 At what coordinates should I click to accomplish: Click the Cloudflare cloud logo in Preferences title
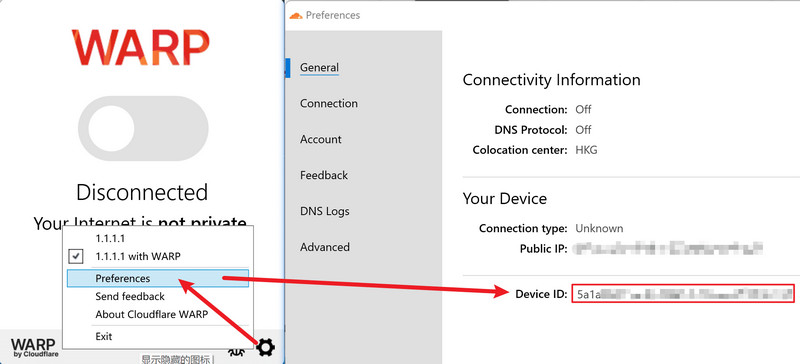(296, 16)
